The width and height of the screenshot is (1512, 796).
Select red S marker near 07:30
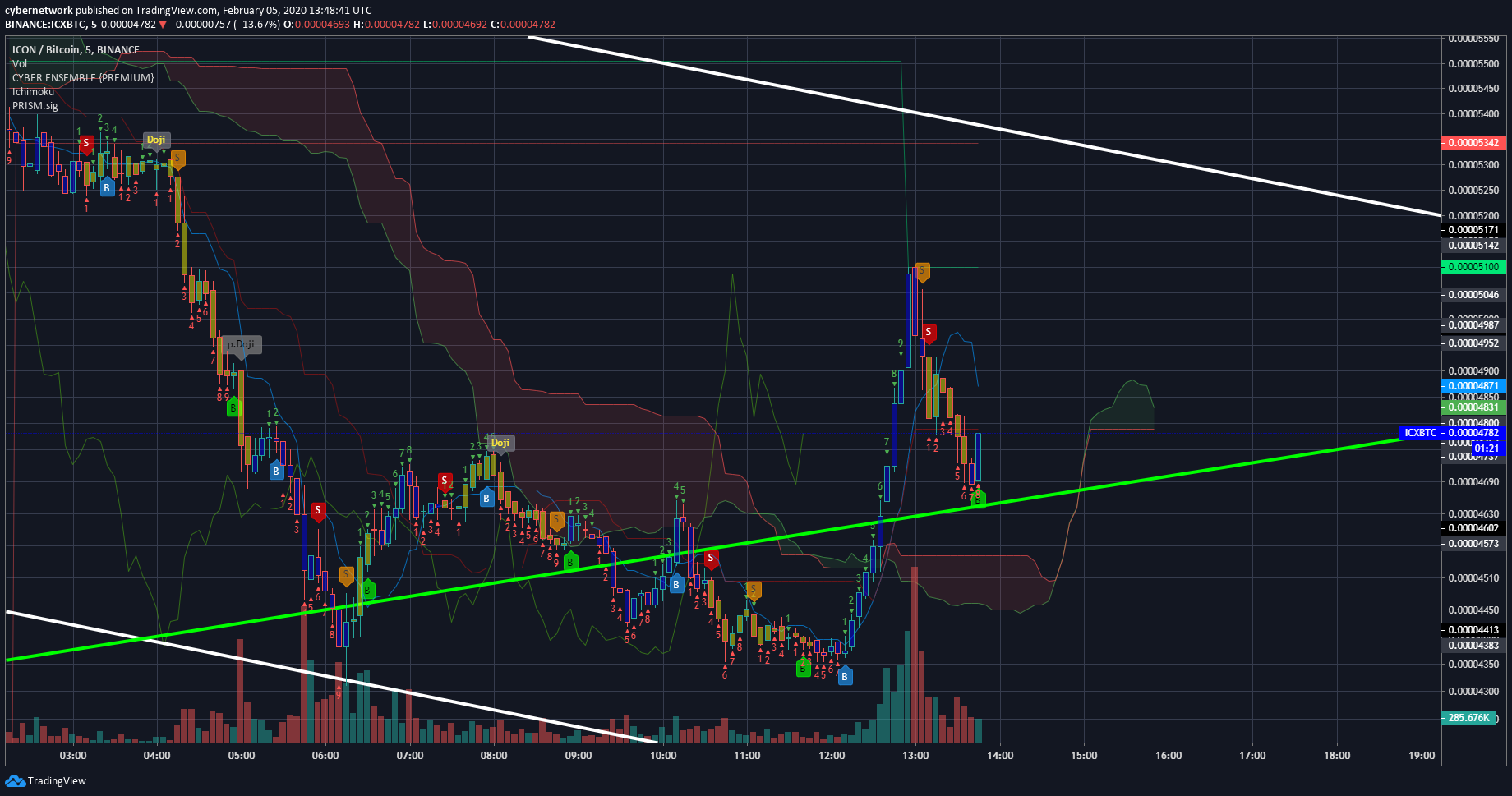(445, 481)
